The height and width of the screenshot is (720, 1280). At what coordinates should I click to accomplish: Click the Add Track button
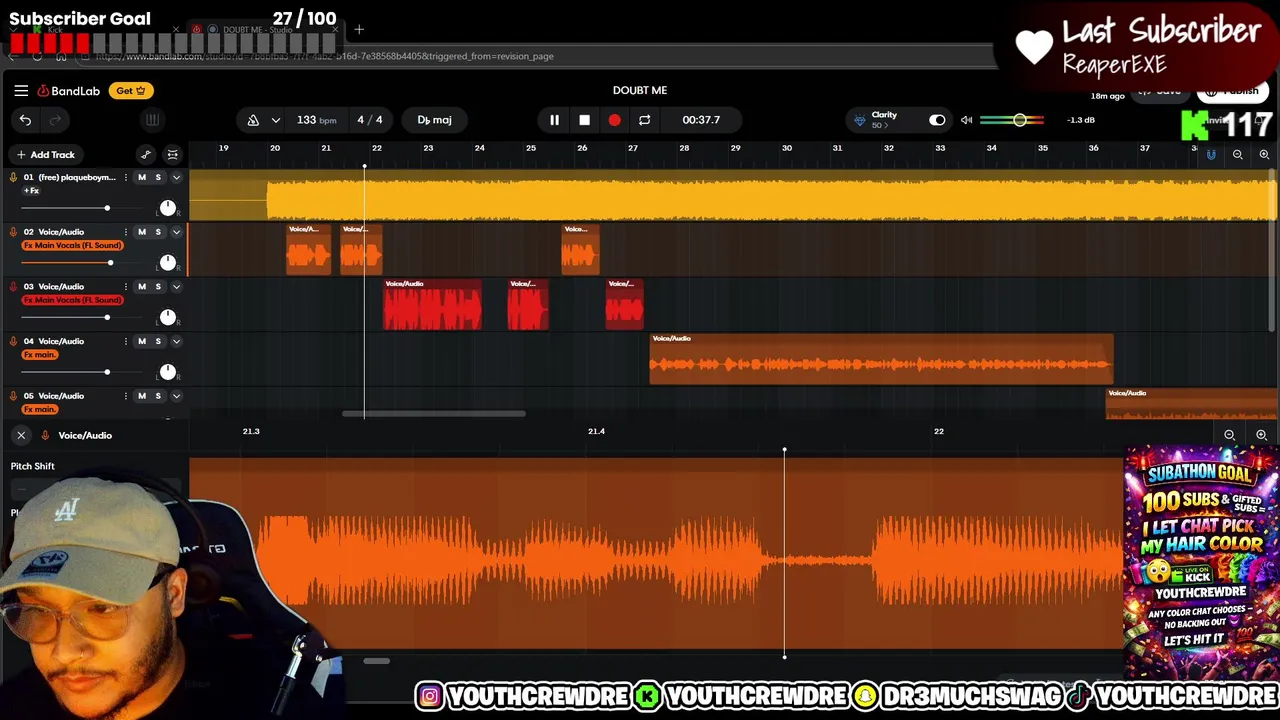(x=45, y=155)
